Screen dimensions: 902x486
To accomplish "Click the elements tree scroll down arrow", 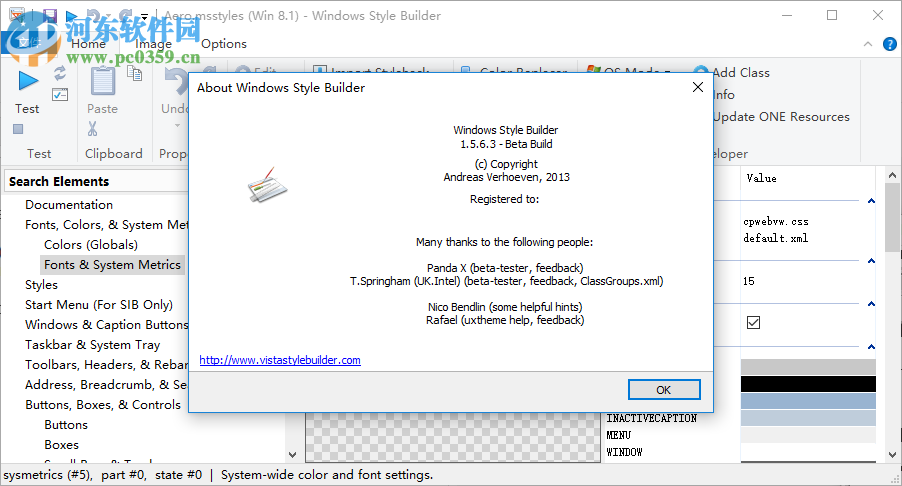I will click(x=292, y=454).
